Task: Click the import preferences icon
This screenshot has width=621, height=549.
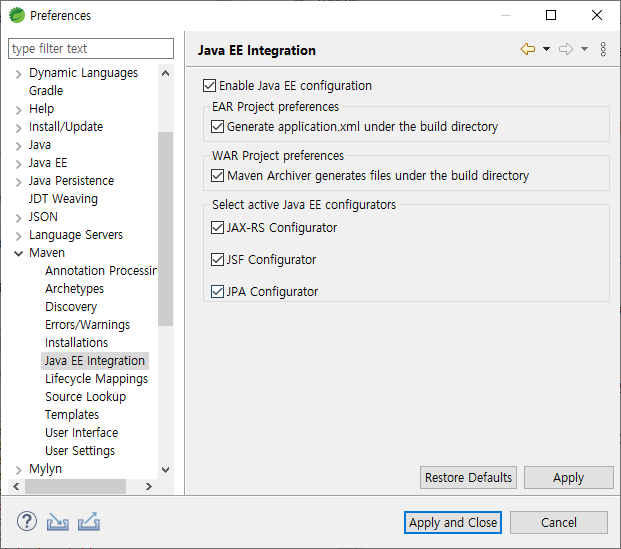Action: [57, 522]
